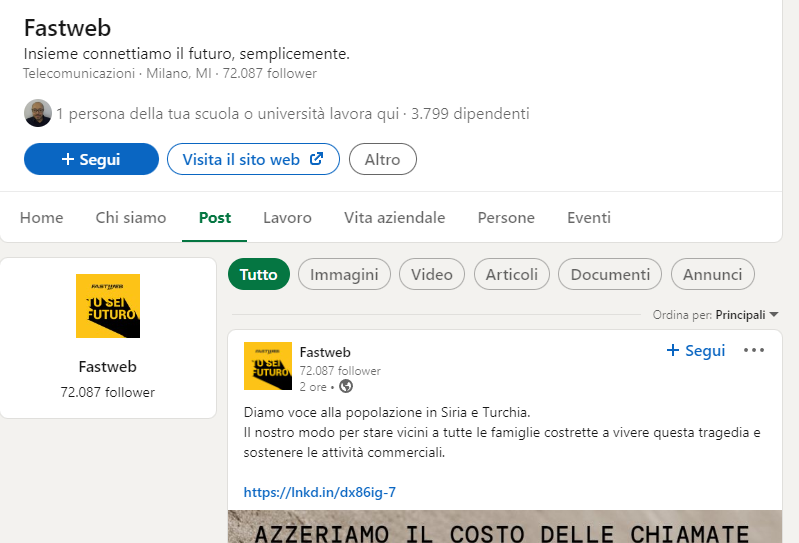Open the lnkd.in/dx86ig-7 link
This screenshot has width=799, height=543.
click(x=320, y=492)
